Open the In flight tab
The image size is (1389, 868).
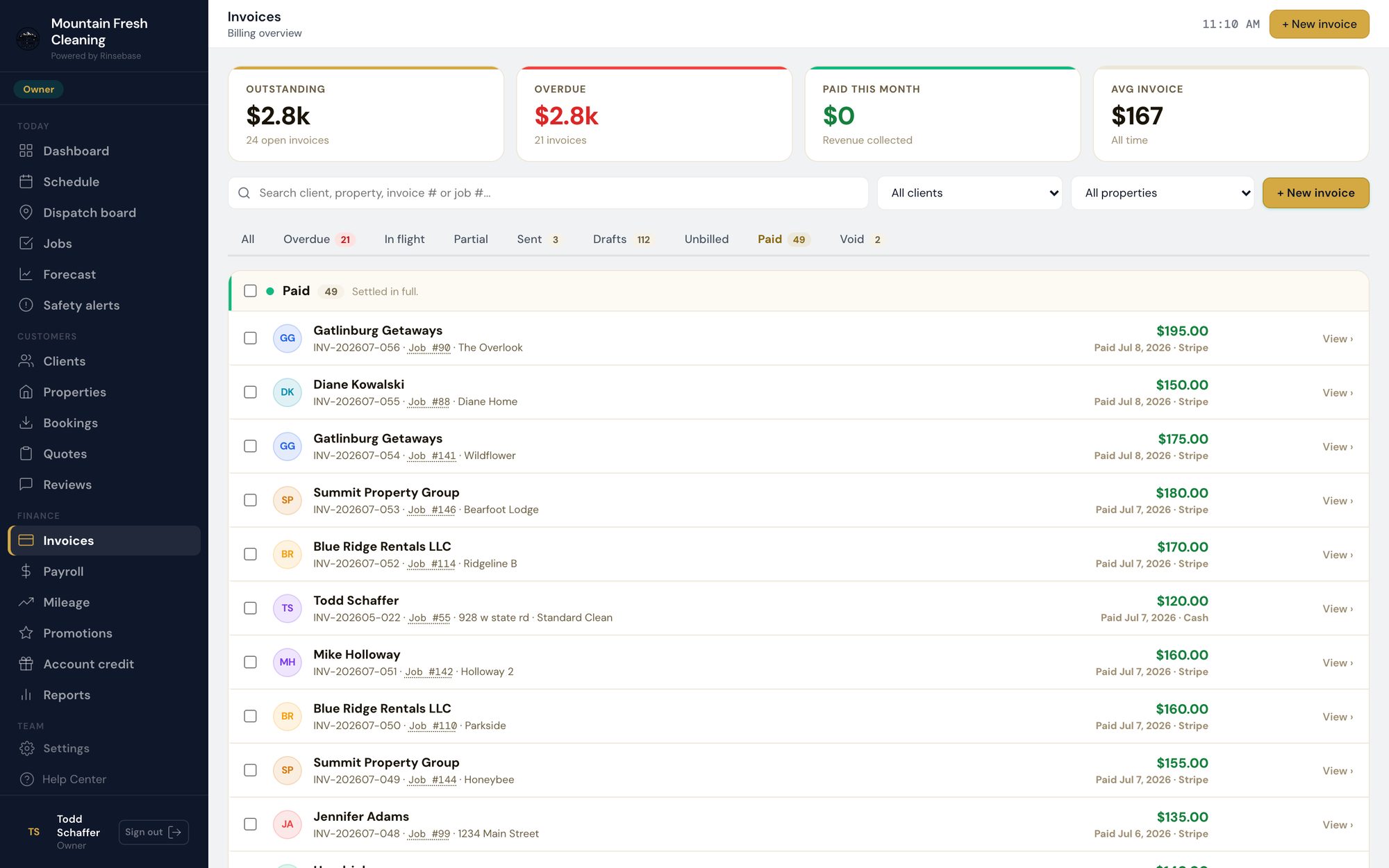pyautogui.click(x=404, y=239)
